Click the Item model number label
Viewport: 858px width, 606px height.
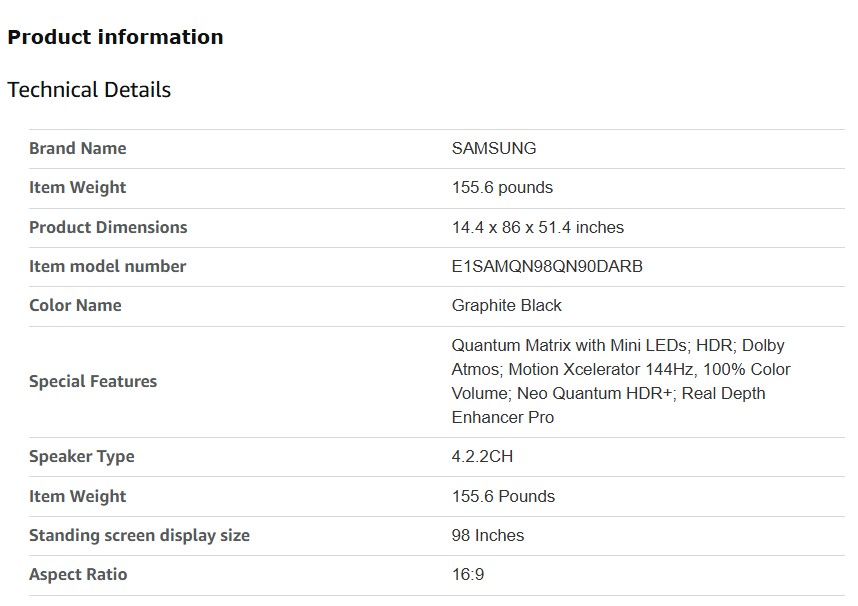click(x=107, y=266)
